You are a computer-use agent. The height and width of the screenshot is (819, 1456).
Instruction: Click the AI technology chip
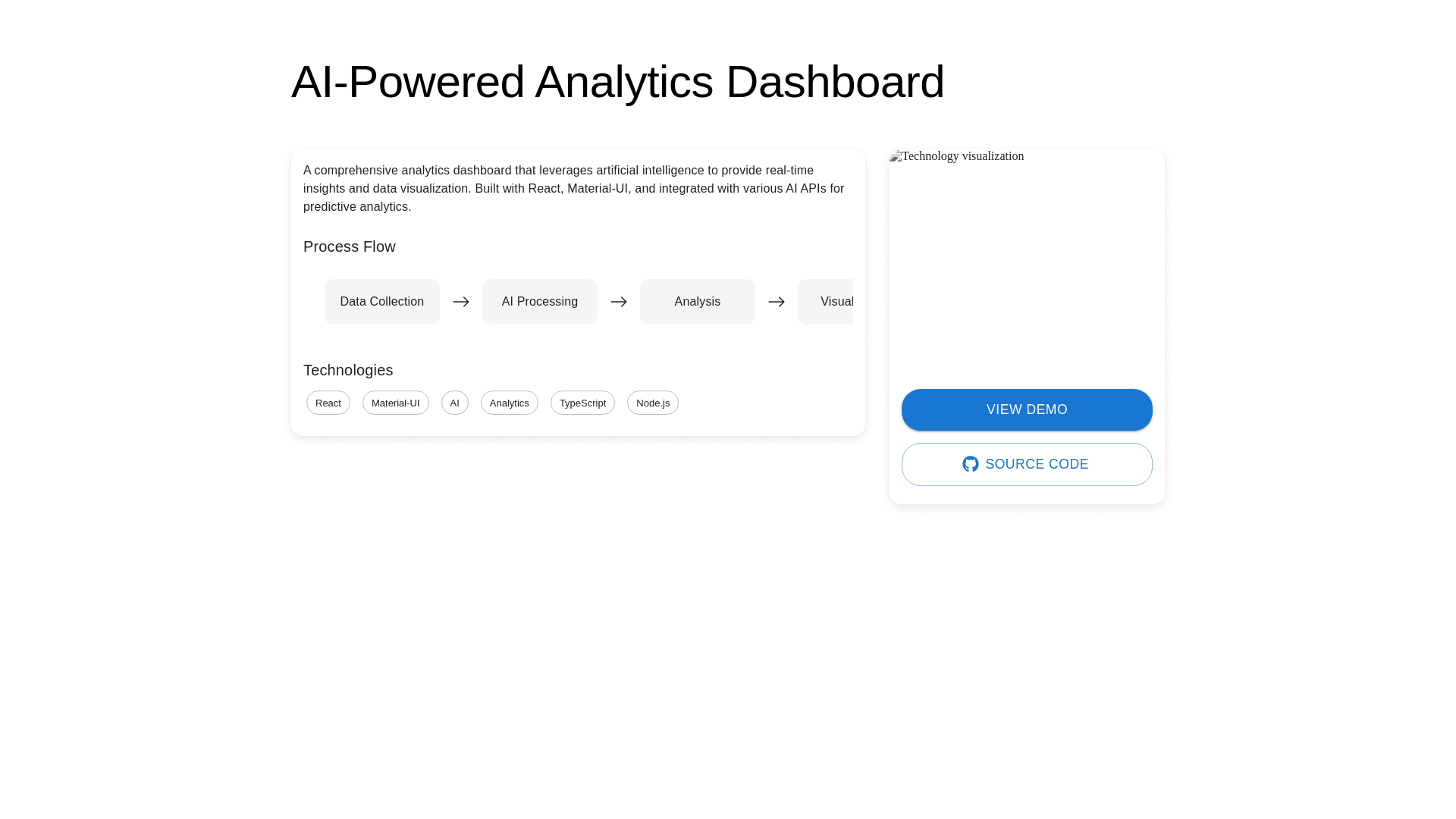[455, 403]
